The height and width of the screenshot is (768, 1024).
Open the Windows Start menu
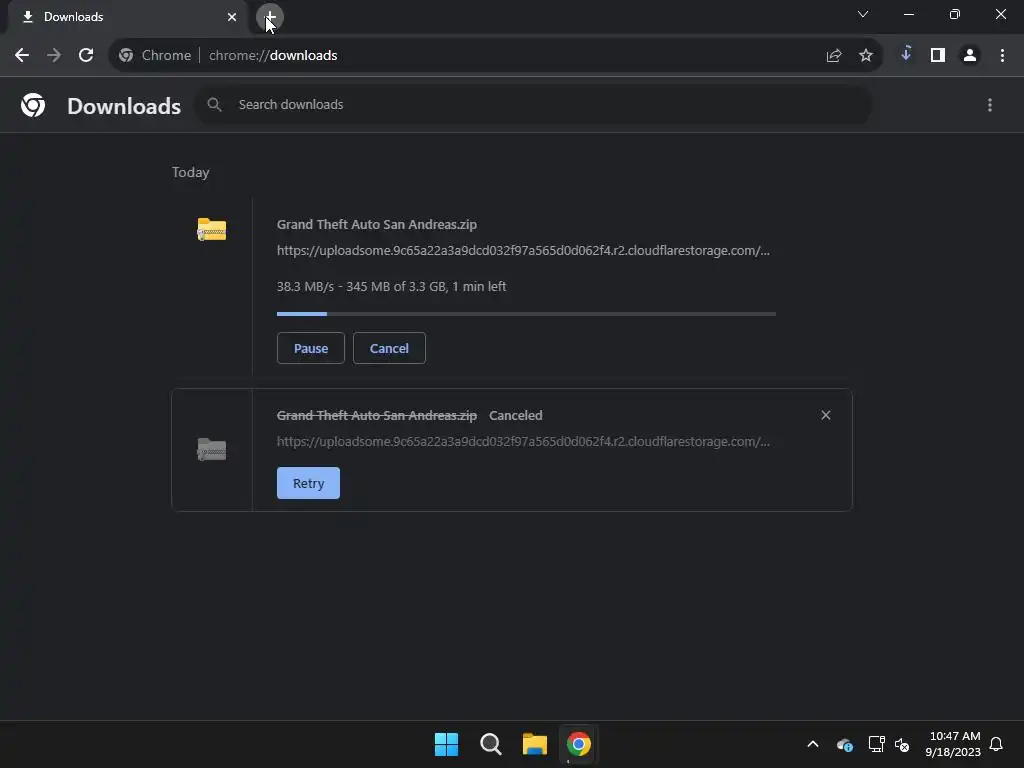click(447, 744)
